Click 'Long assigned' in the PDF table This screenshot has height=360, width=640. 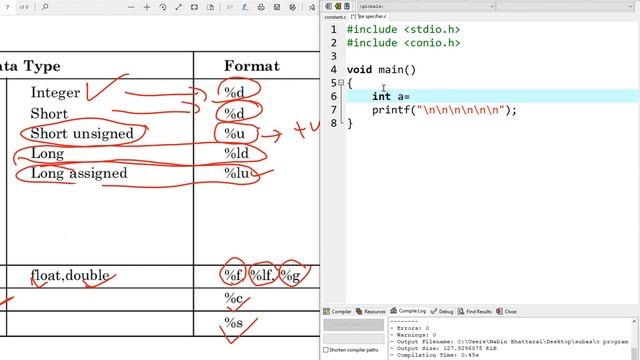coord(79,173)
